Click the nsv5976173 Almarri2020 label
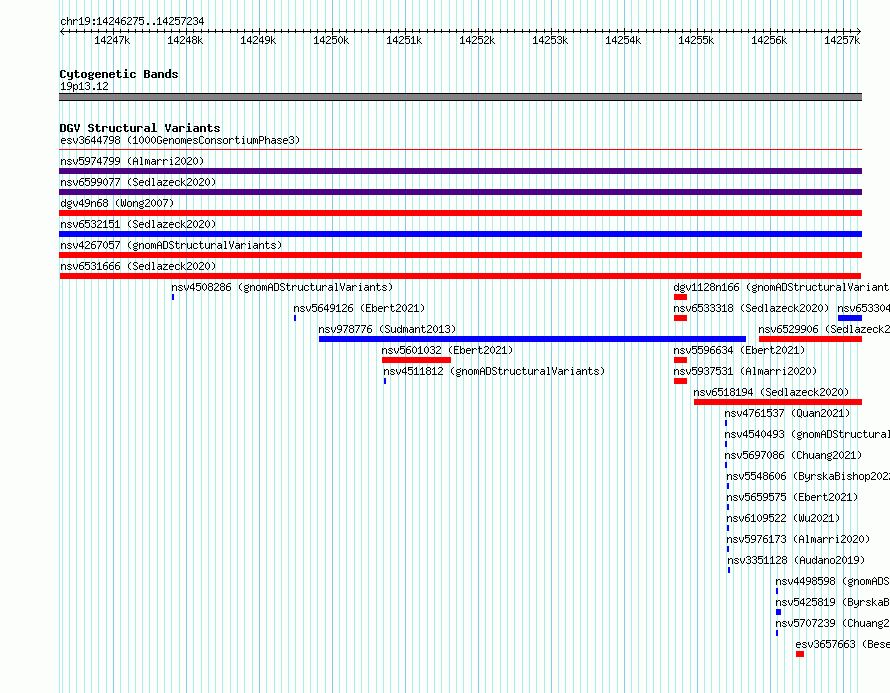 (x=799, y=539)
